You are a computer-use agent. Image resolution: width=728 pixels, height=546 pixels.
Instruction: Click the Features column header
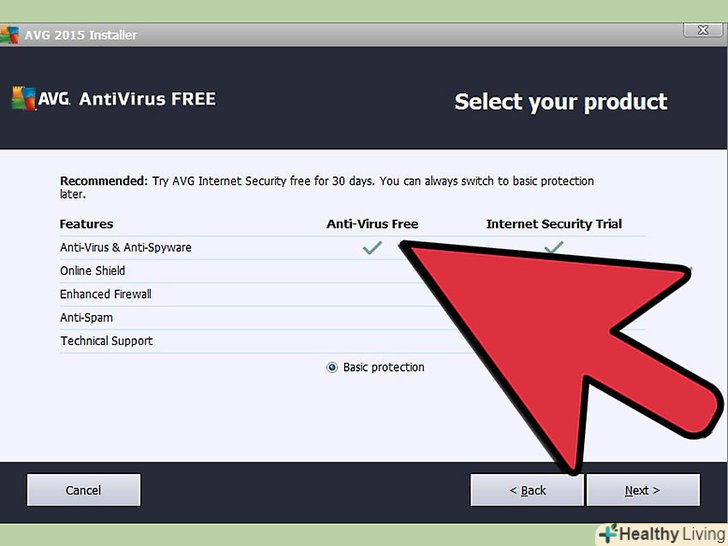point(86,224)
